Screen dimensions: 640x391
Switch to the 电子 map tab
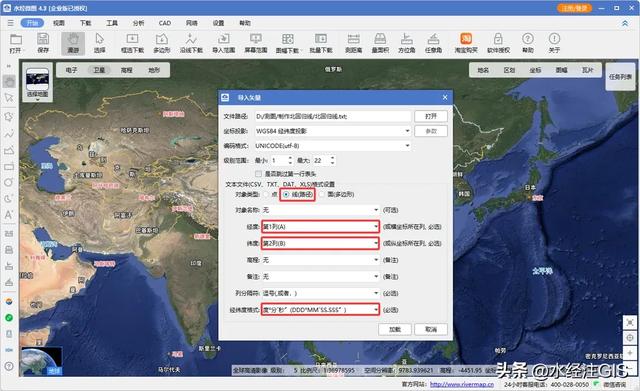tap(71, 70)
